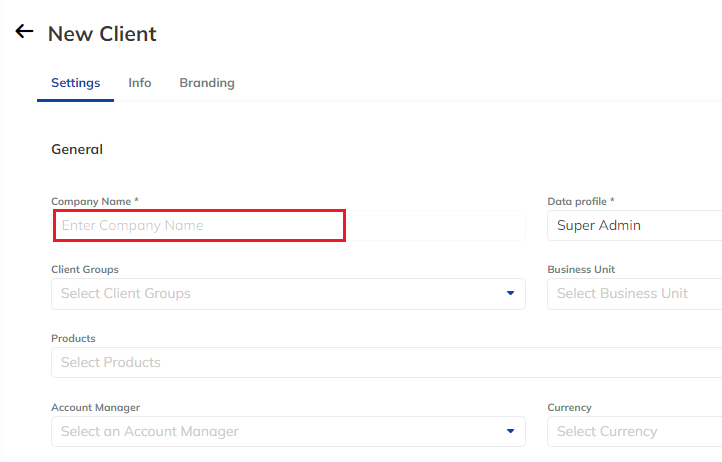Open the Select an Account Manager dropdown

tap(288, 432)
